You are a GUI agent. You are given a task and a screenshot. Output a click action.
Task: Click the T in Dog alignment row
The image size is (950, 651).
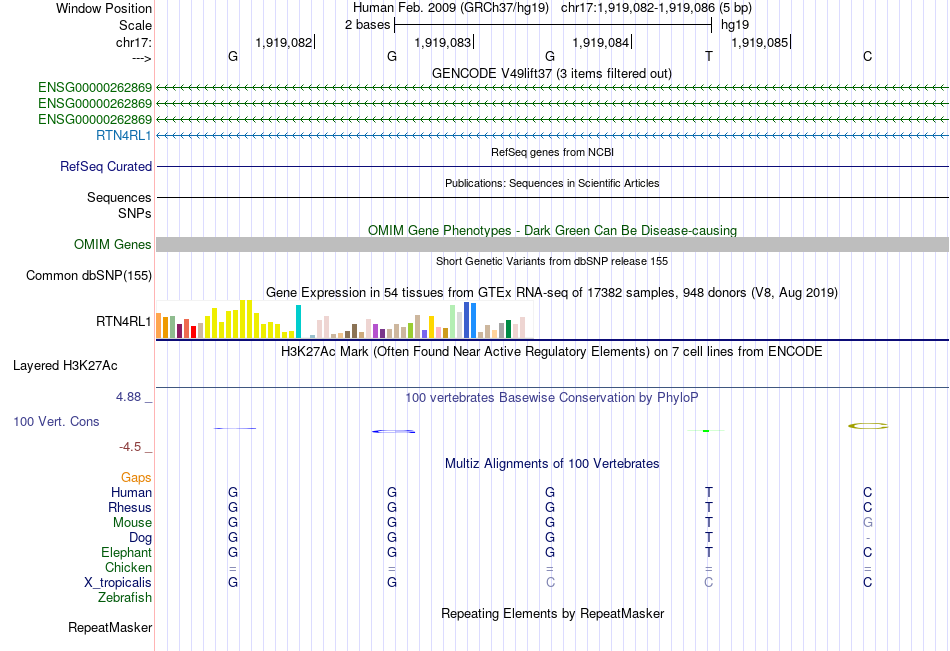(709, 538)
